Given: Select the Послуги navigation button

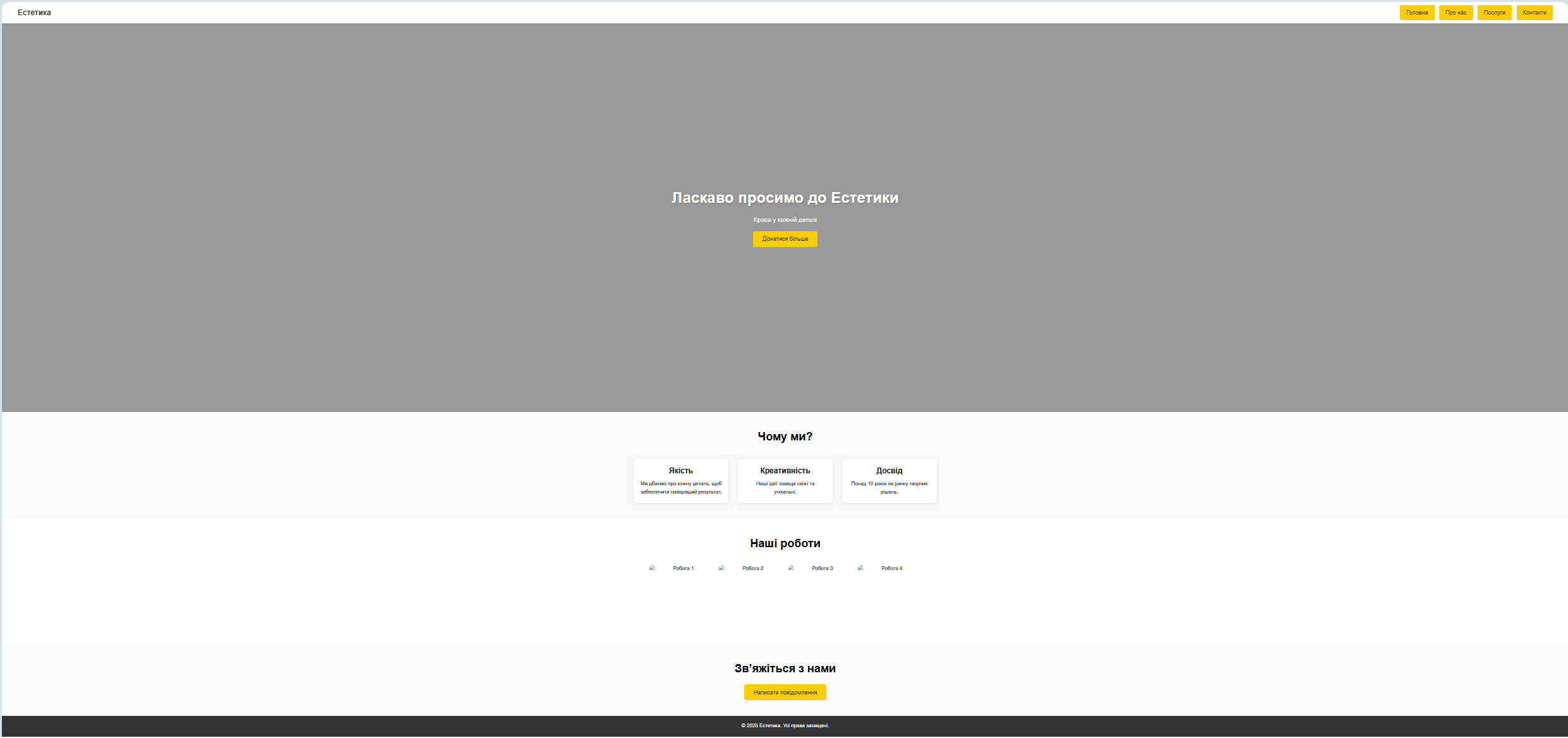Looking at the screenshot, I should [1494, 13].
